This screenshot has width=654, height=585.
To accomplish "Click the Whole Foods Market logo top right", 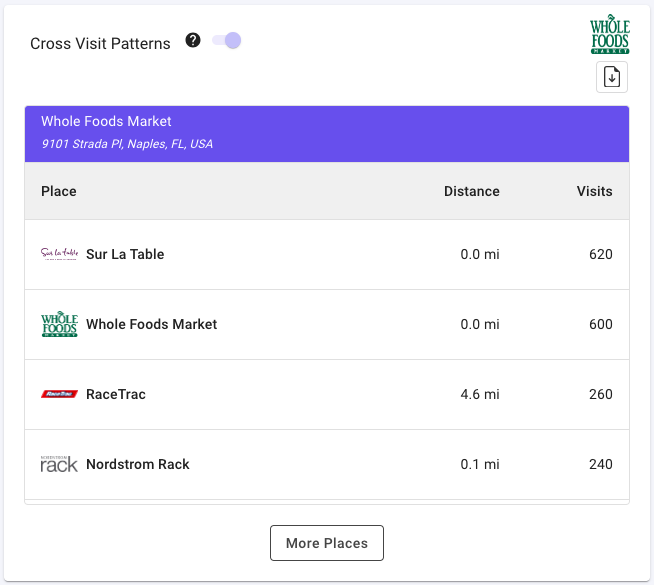I will [x=609, y=34].
